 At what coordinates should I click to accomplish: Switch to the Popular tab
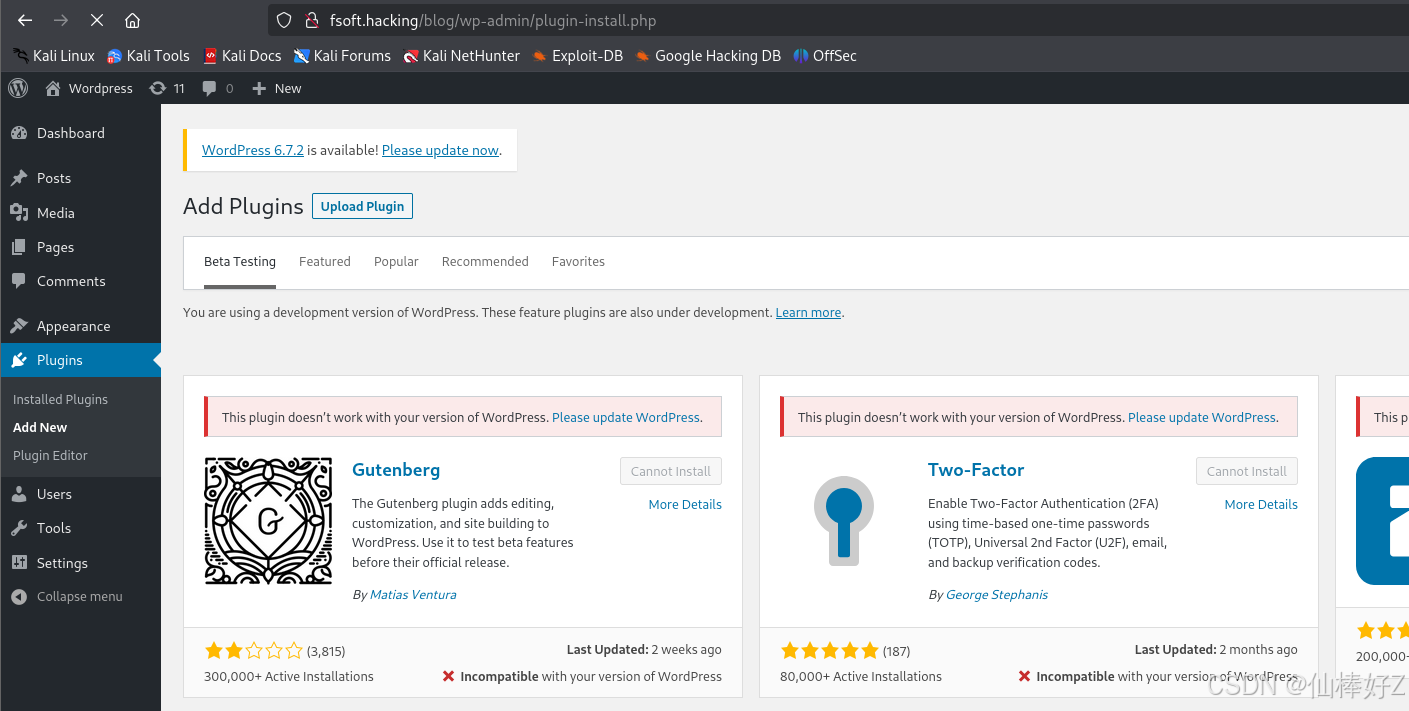396,262
